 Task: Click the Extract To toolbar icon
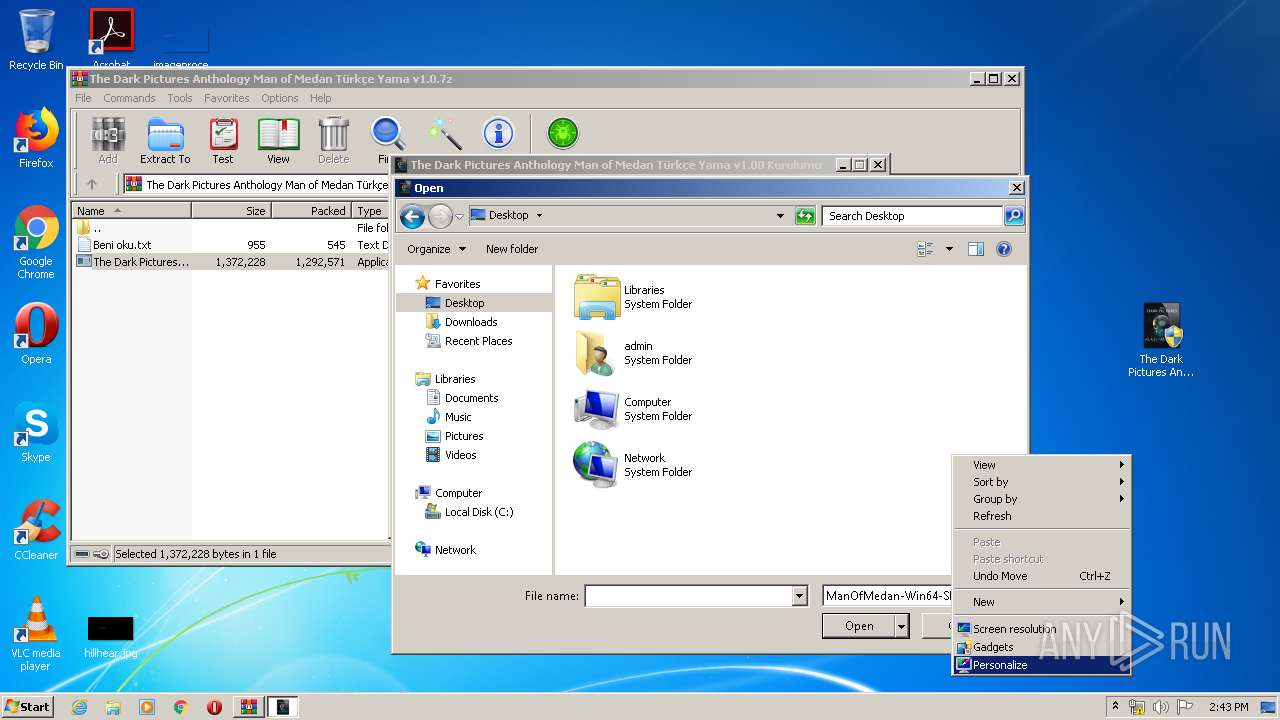tap(165, 140)
